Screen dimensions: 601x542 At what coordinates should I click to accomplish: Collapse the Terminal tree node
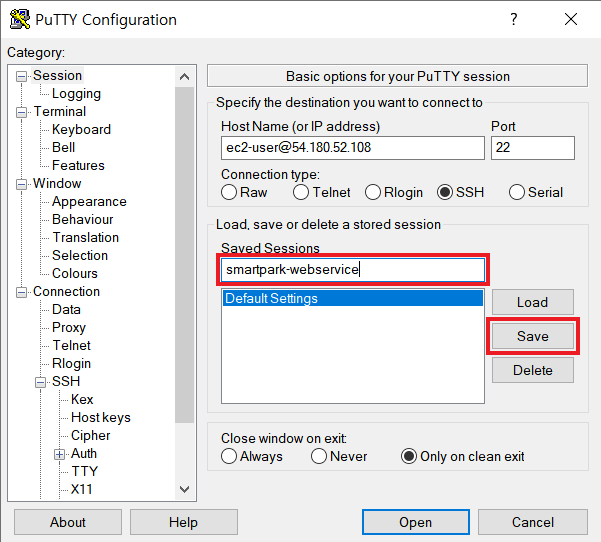click(x=21, y=112)
